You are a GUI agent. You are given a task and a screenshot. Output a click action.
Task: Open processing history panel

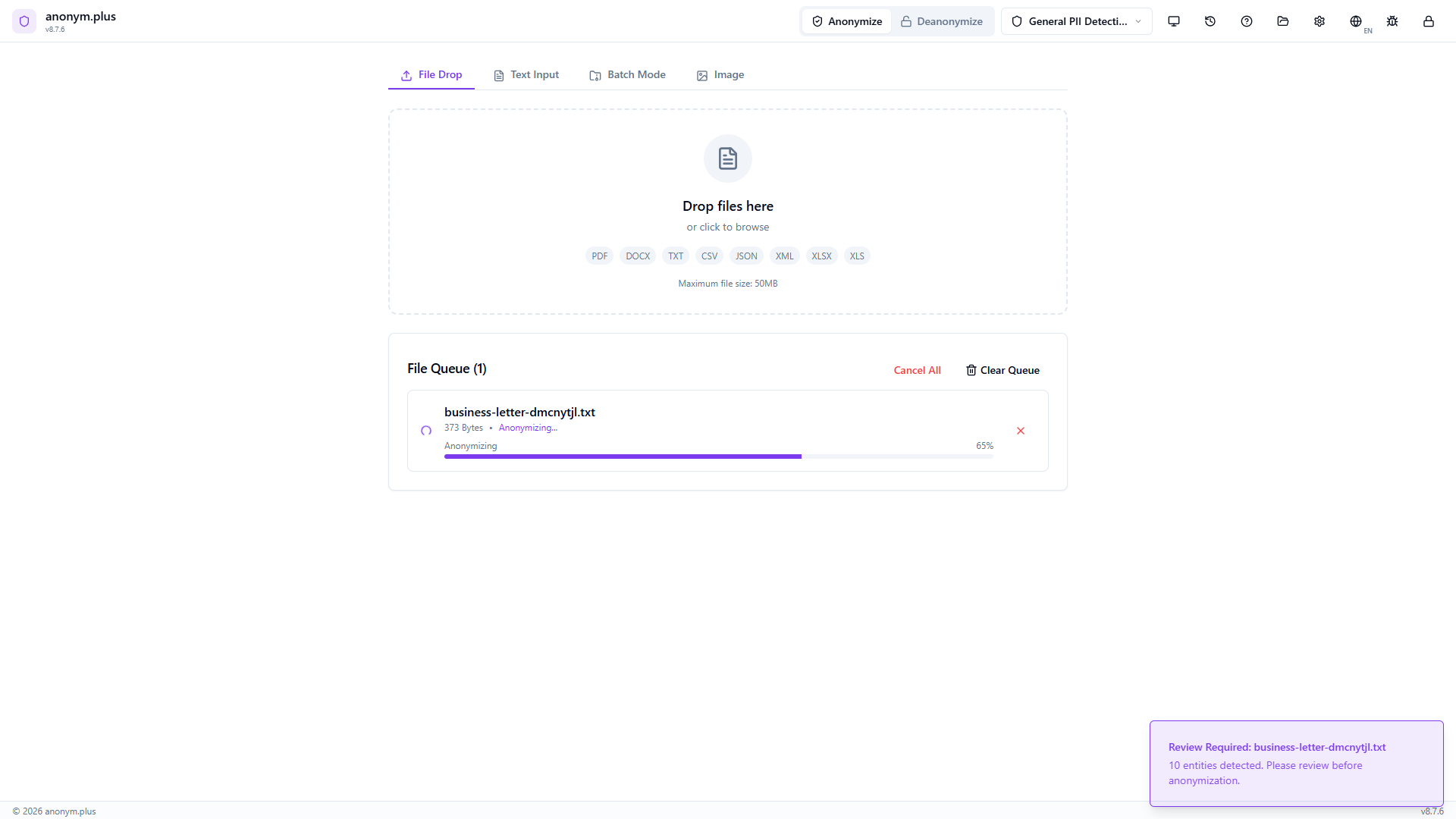point(1210,21)
